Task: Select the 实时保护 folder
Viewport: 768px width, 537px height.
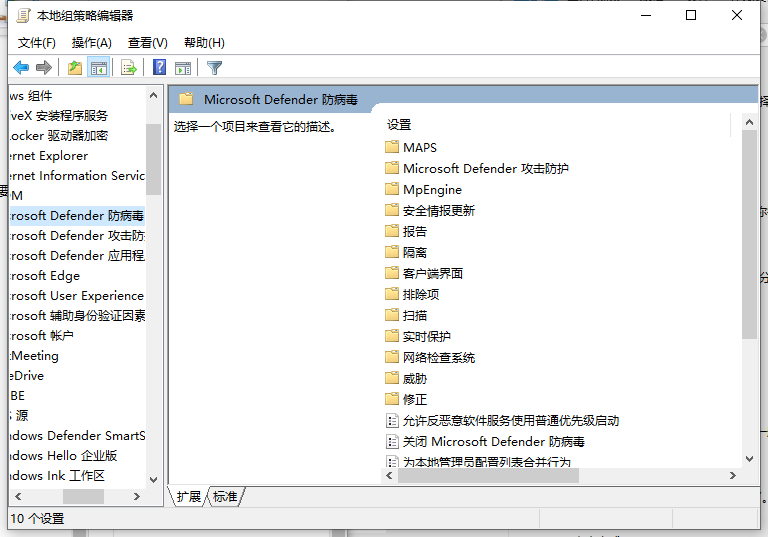Action: [x=417, y=337]
